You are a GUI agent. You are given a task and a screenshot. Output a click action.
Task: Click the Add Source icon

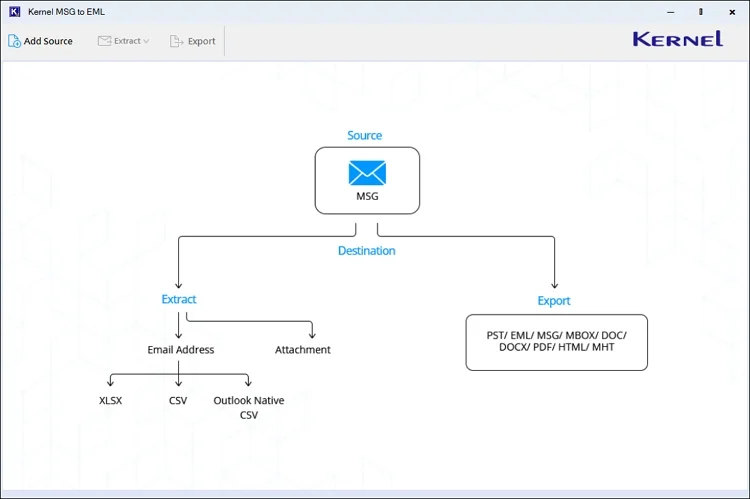pos(14,41)
